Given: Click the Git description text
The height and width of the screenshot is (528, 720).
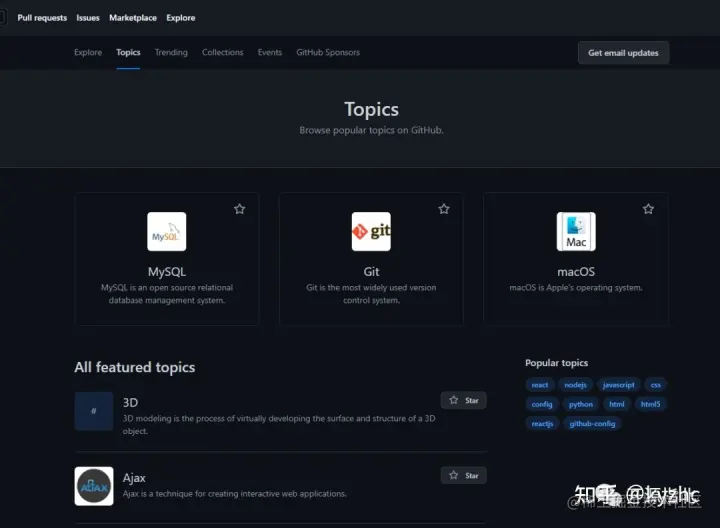Looking at the screenshot, I should click(371, 294).
